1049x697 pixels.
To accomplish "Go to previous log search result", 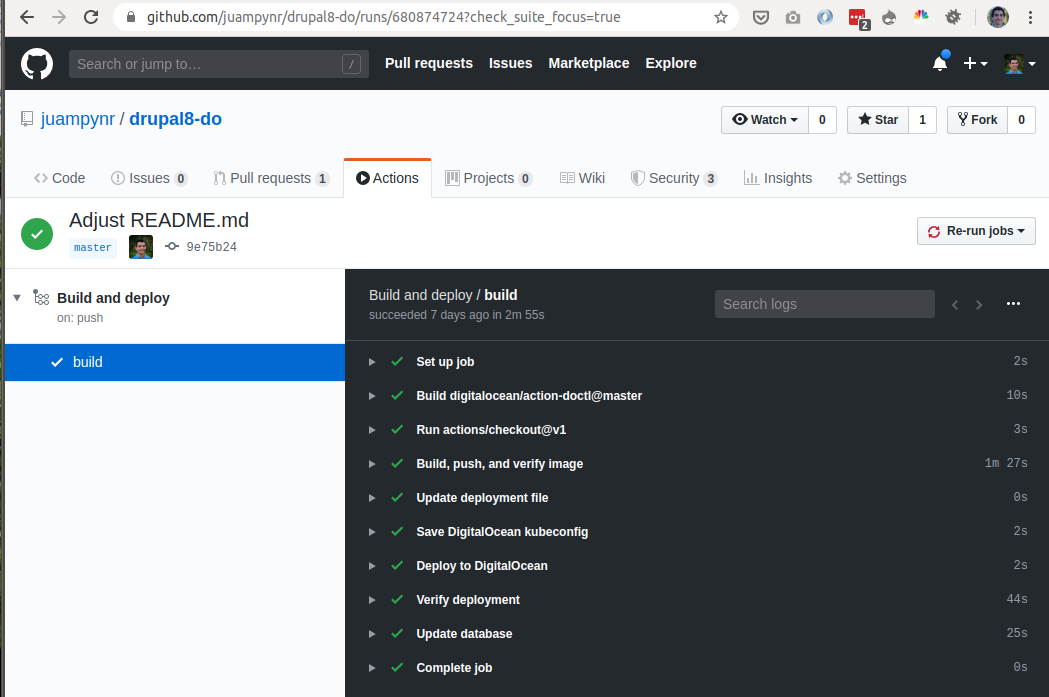I will (x=955, y=305).
